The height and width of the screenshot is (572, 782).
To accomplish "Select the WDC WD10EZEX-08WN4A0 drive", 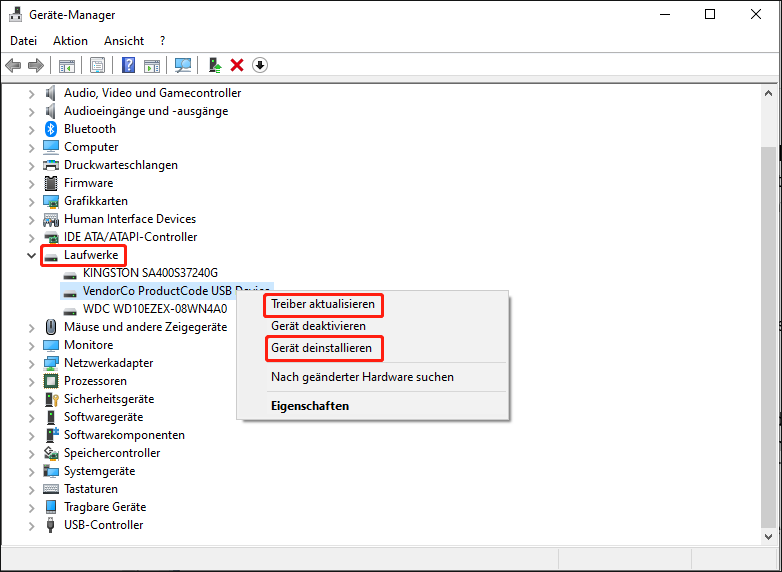I will click(x=154, y=309).
